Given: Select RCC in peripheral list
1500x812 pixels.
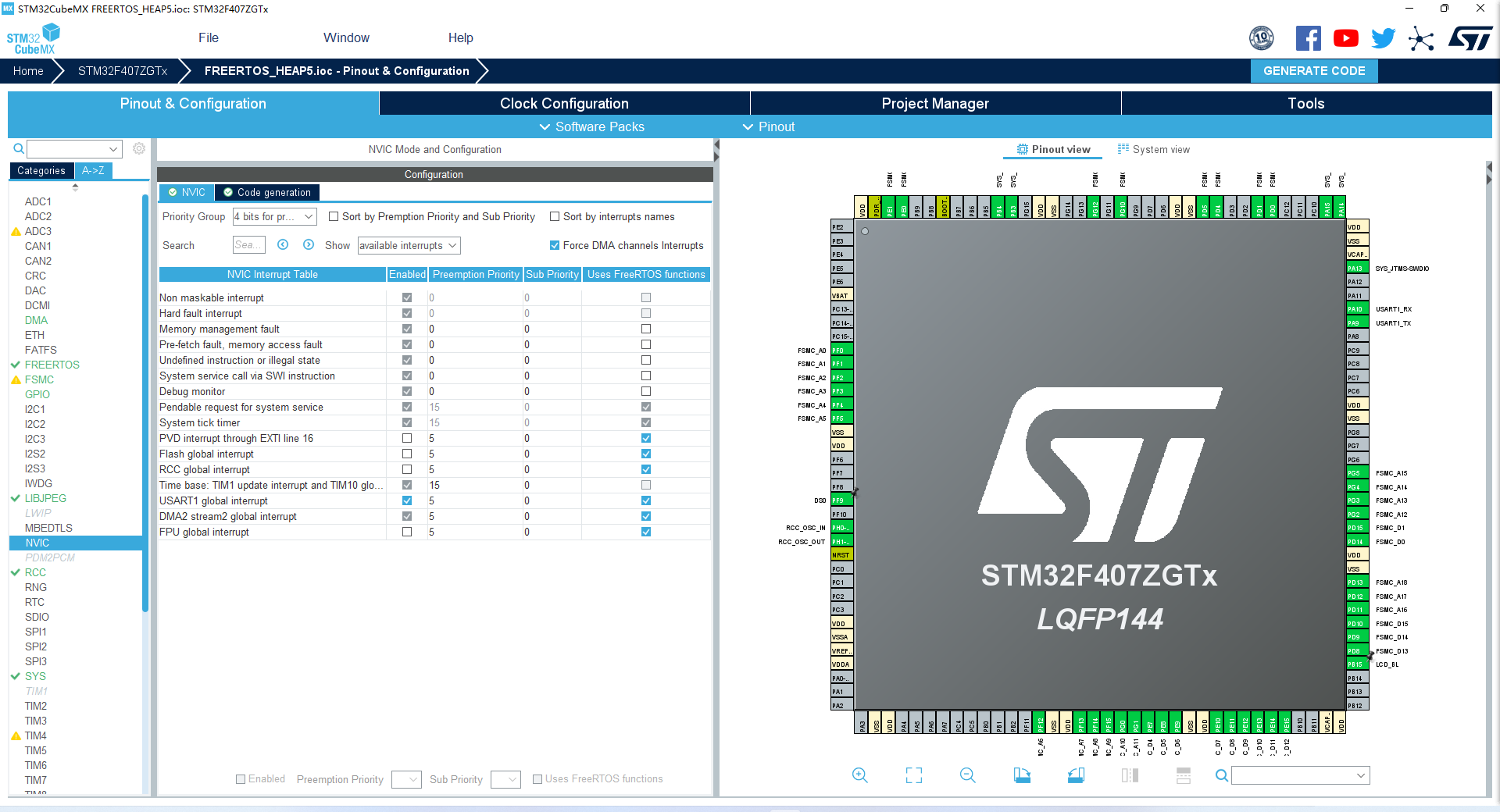Looking at the screenshot, I should tap(35, 572).
